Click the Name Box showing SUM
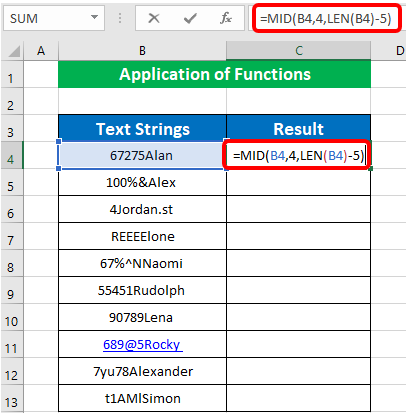This screenshot has width=406, height=413. (54, 18)
